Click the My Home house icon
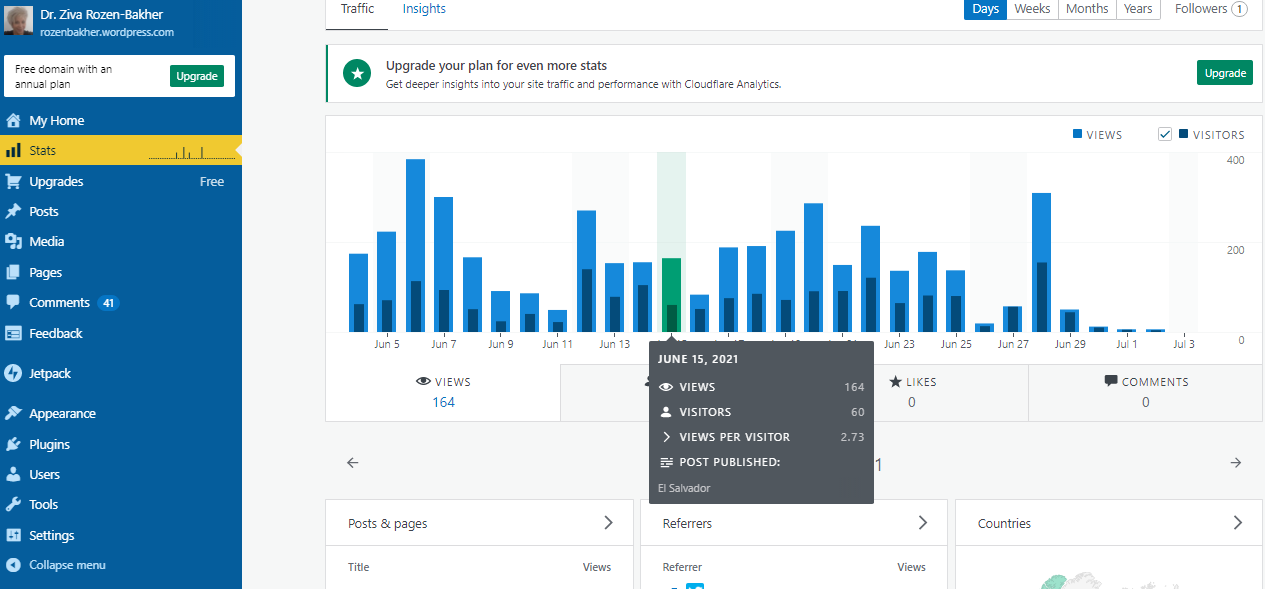 (13, 121)
